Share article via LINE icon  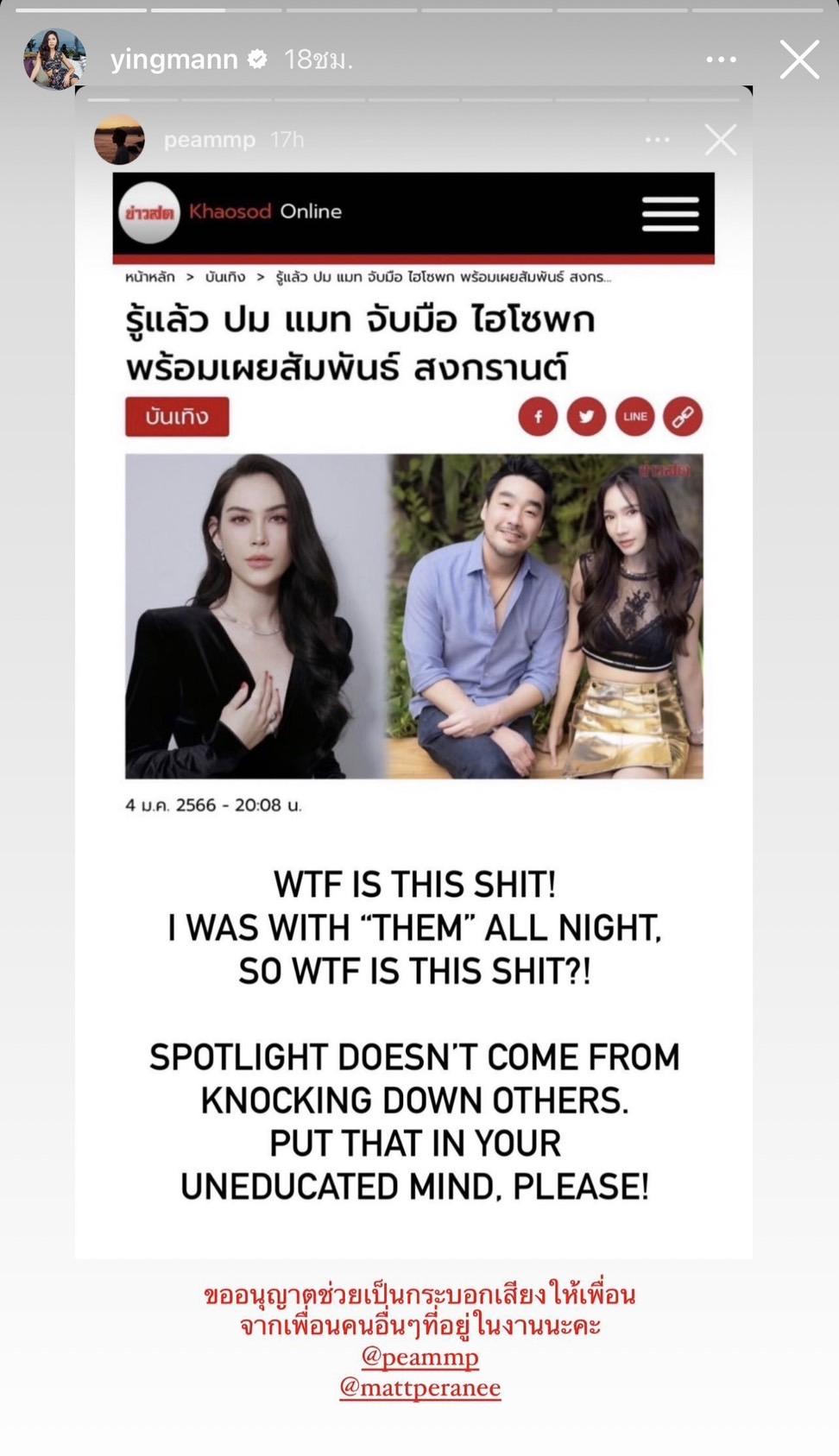pyautogui.click(x=635, y=417)
